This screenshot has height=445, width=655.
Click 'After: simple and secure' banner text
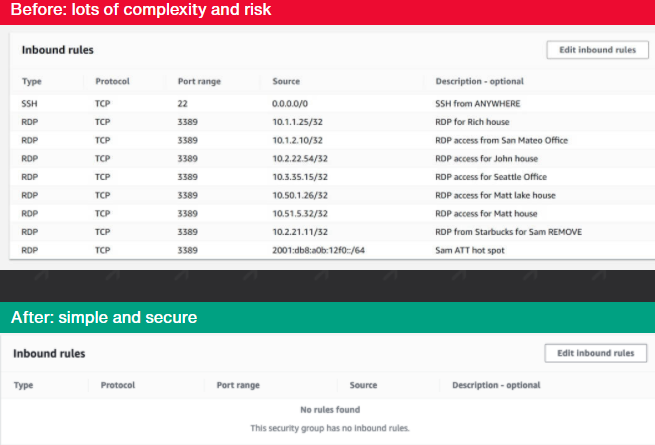[104, 318]
